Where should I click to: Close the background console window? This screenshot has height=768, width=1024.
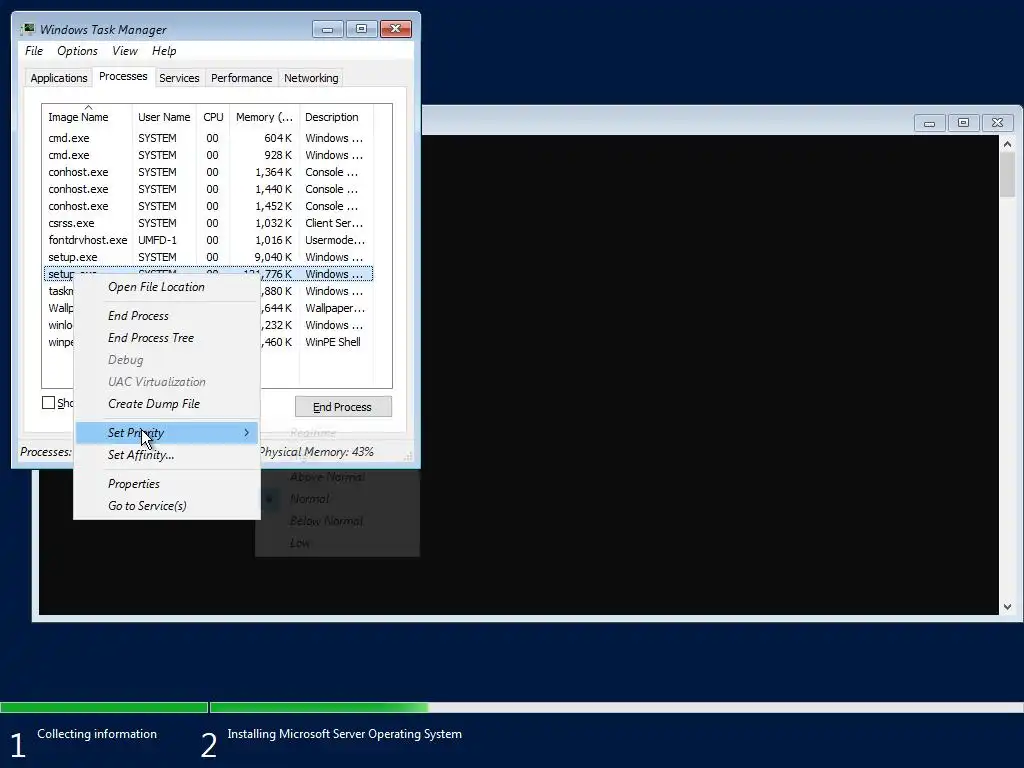997,123
